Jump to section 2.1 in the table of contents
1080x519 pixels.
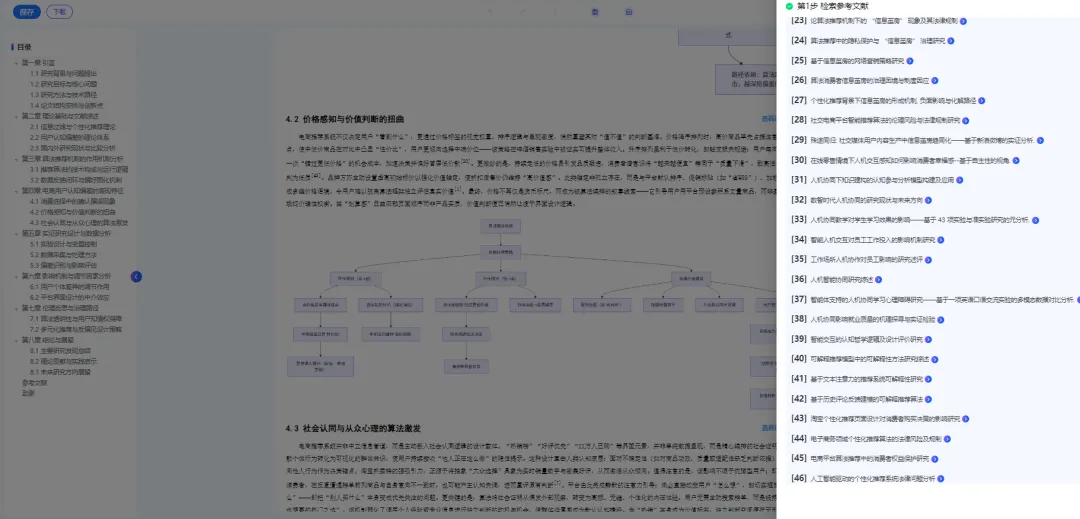click(x=72, y=127)
